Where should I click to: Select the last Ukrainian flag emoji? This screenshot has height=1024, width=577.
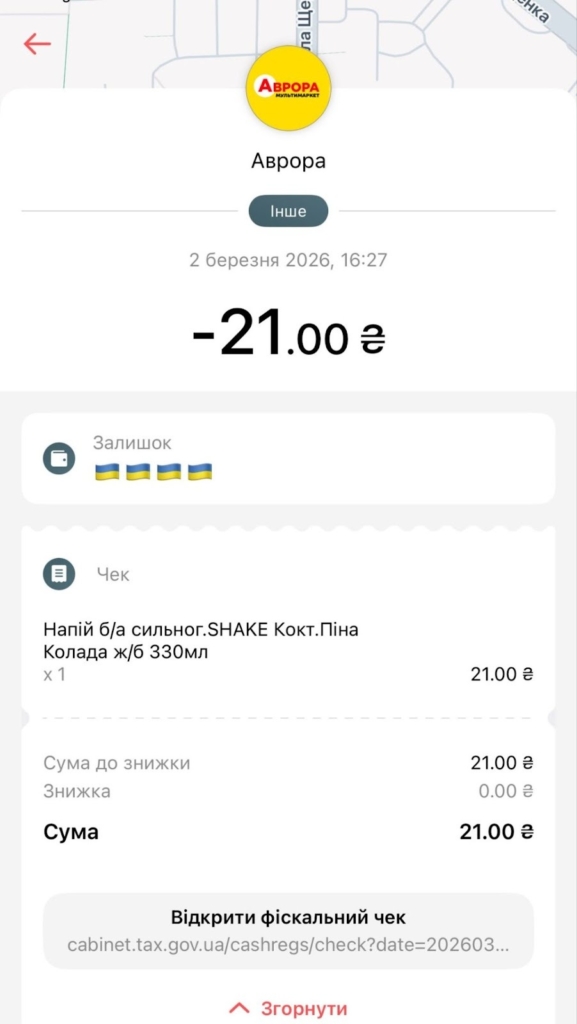[196, 472]
